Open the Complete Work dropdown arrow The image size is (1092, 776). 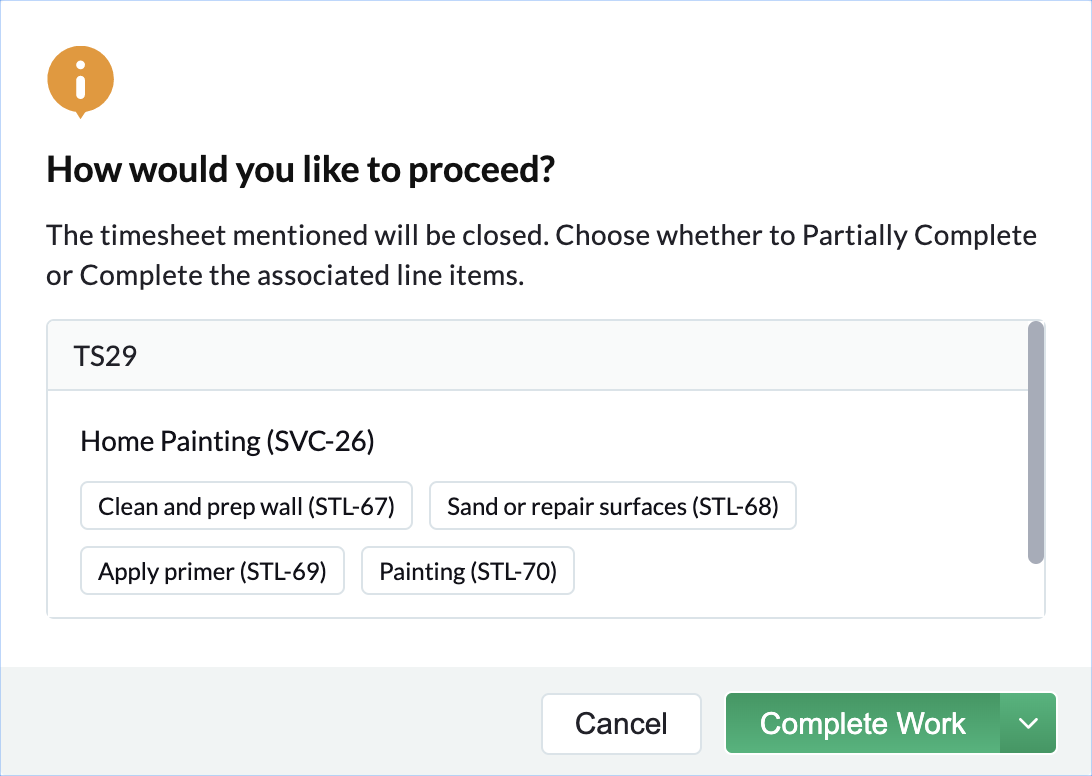(x=1028, y=723)
